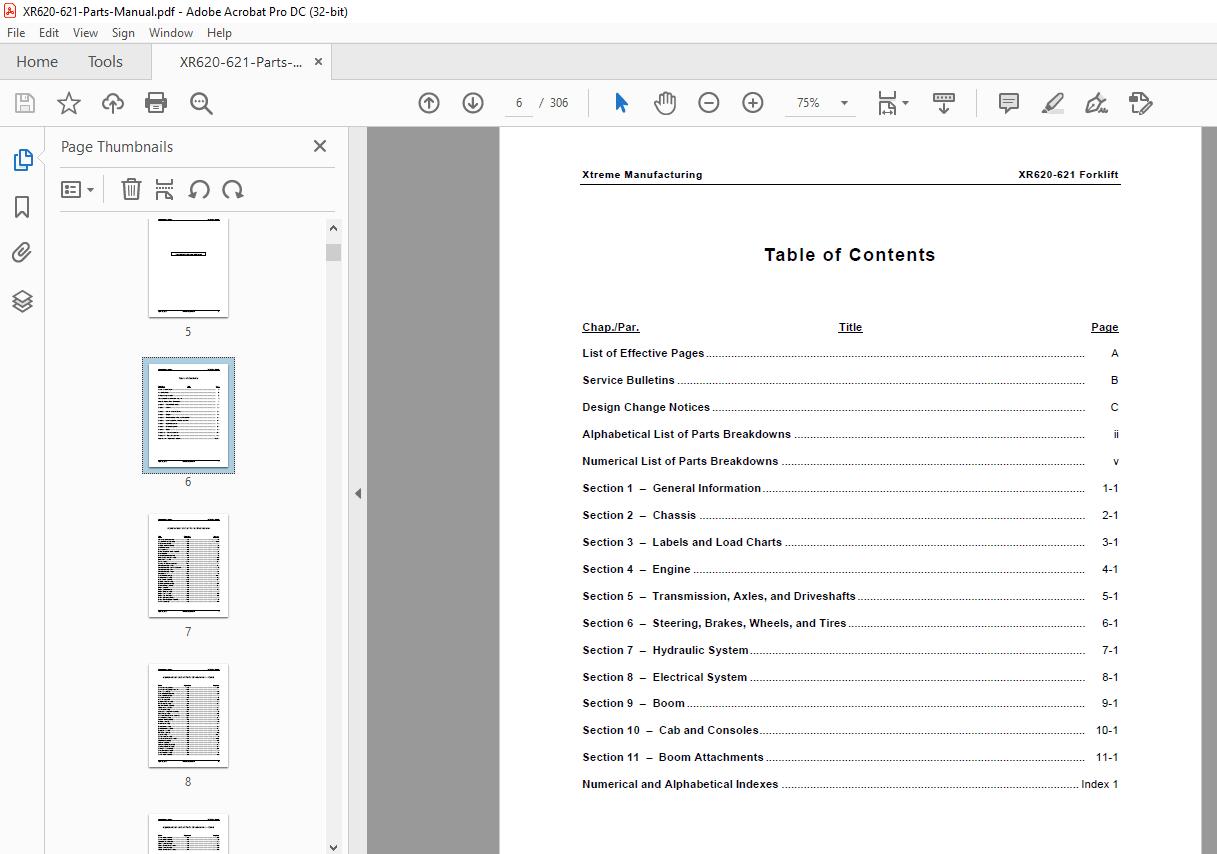Open the Layers panel
This screenshot has width=1217, height=854.
point(22,301)
